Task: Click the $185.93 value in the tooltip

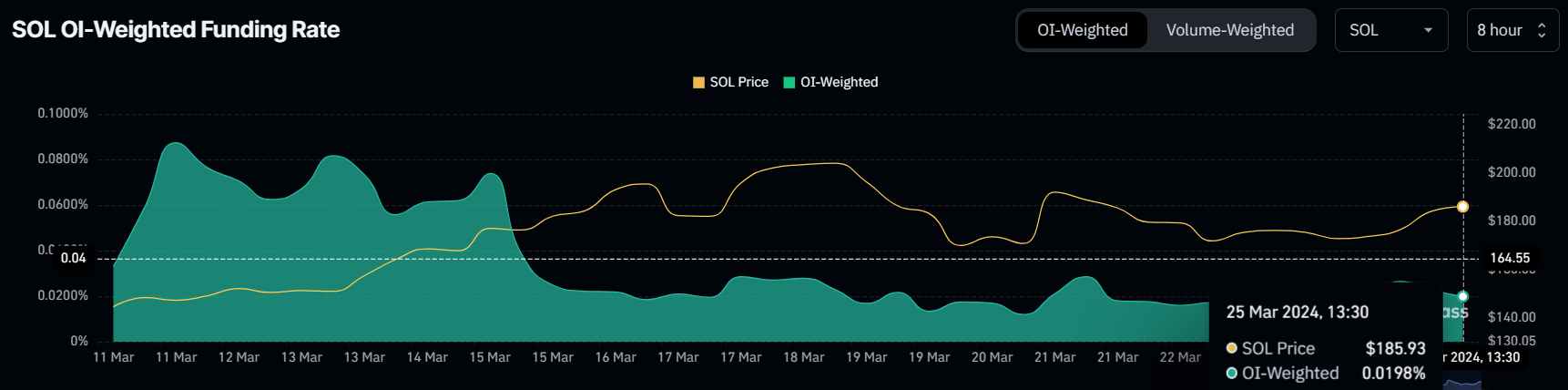Action: [x=1395, y=348]
